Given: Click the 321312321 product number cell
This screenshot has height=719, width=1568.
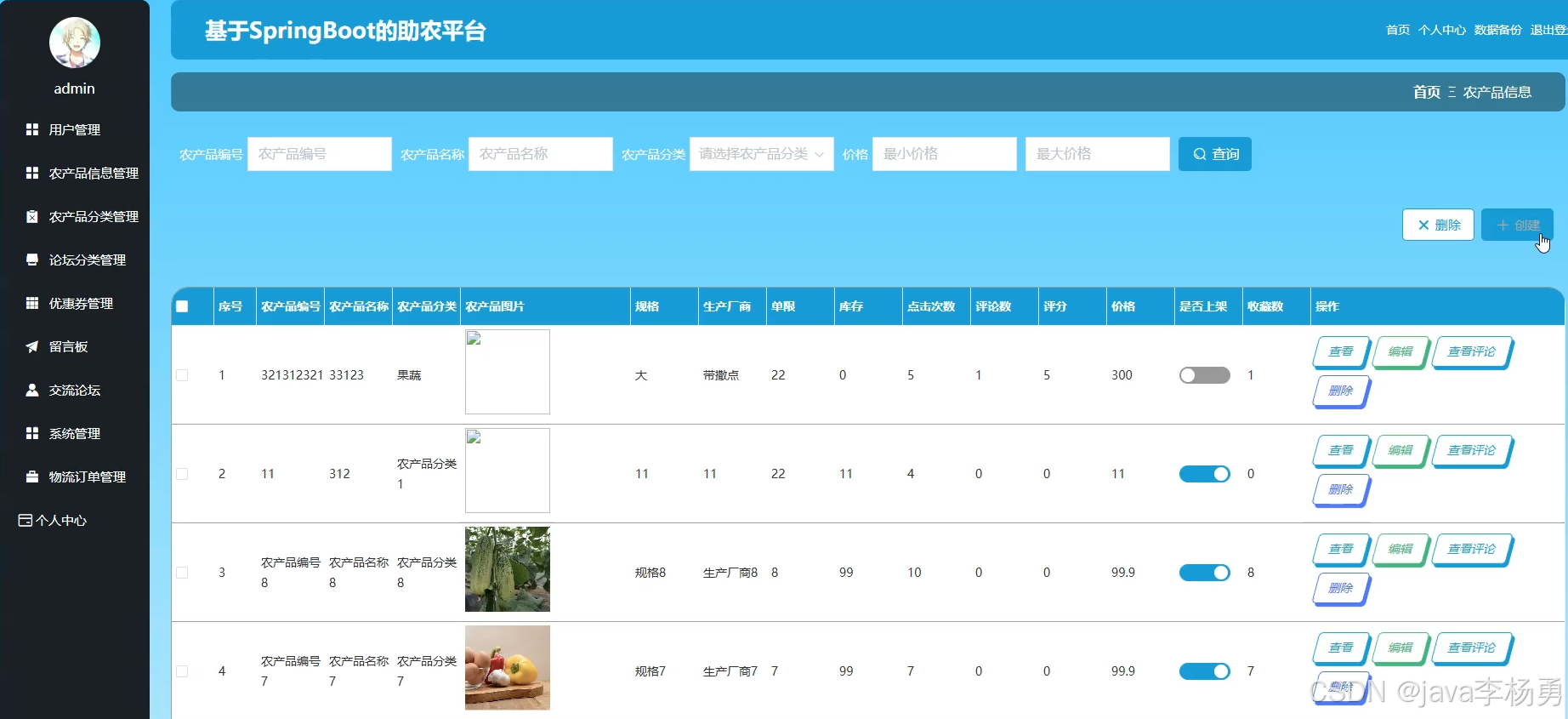Looking at the screenshot, I should 292,375.
